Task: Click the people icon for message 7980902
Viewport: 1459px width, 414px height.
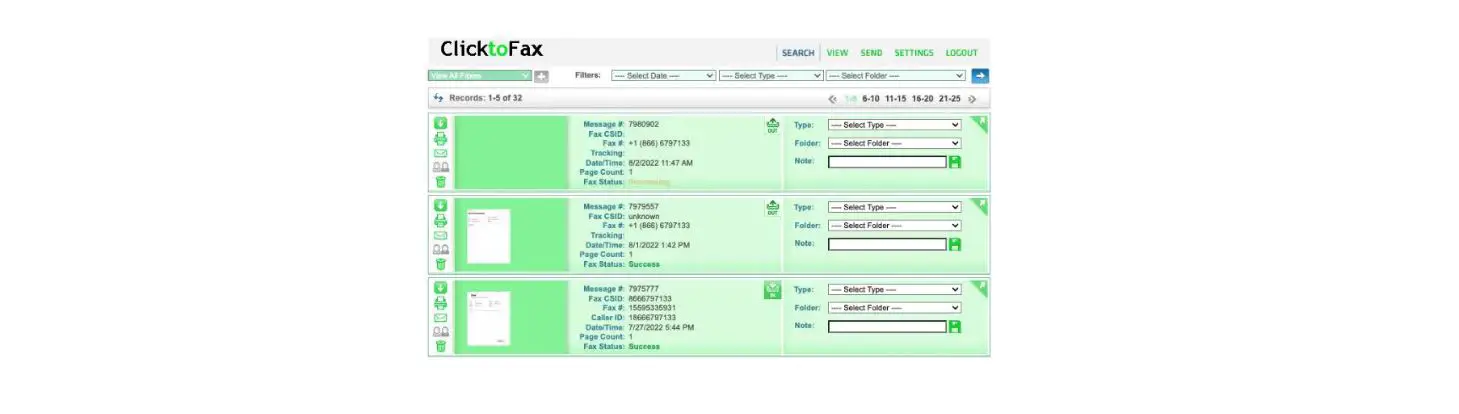Action: click(x=440, y=167)
